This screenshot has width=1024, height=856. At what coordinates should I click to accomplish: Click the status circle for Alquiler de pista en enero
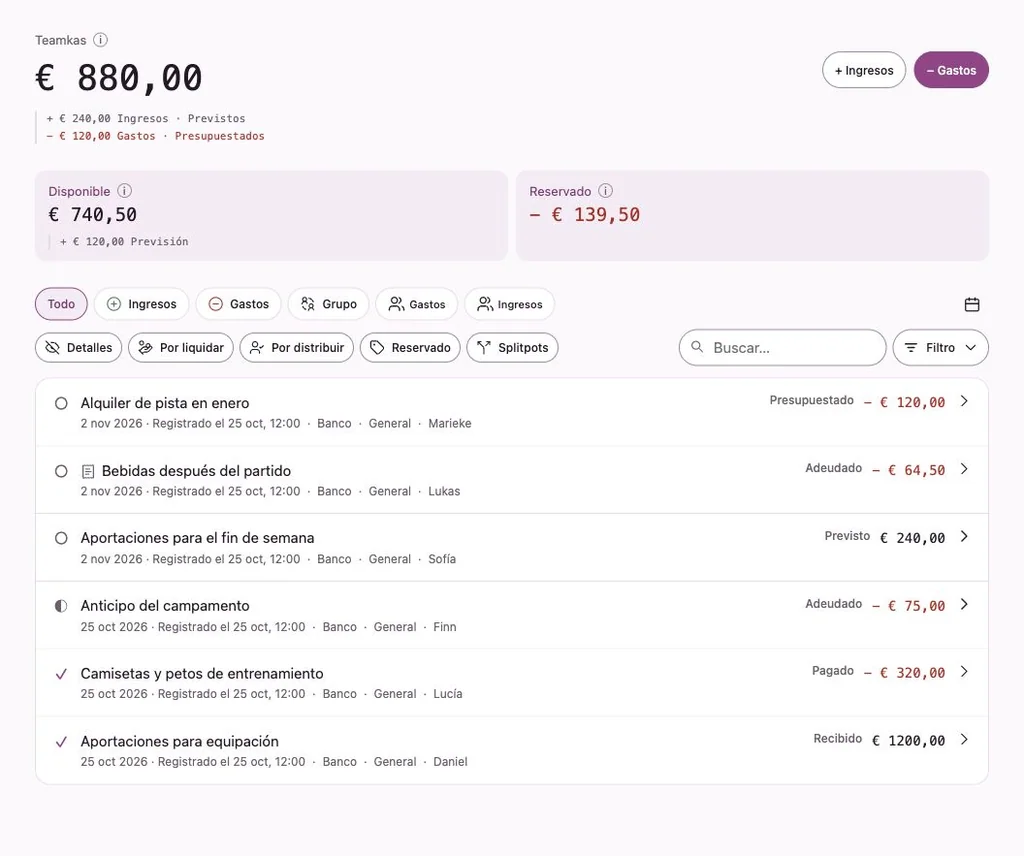(x=61, y=404)
